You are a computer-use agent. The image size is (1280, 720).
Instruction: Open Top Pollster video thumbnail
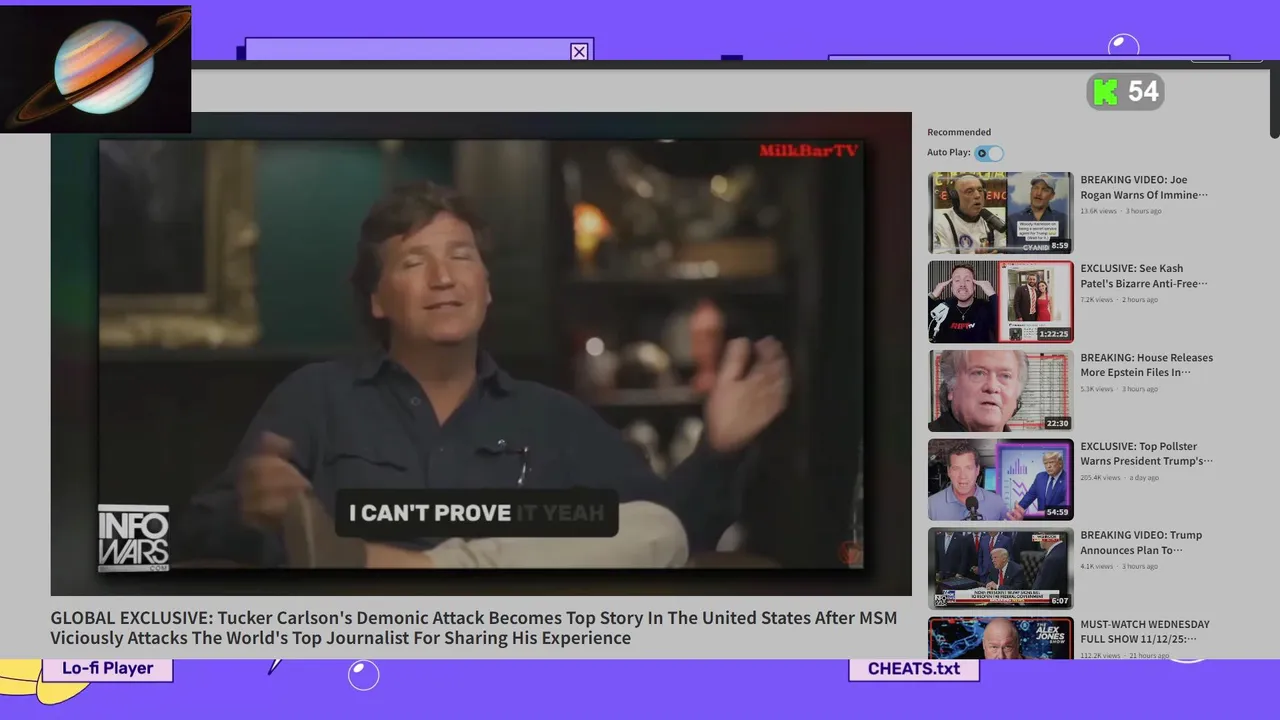click(1000, 480)
